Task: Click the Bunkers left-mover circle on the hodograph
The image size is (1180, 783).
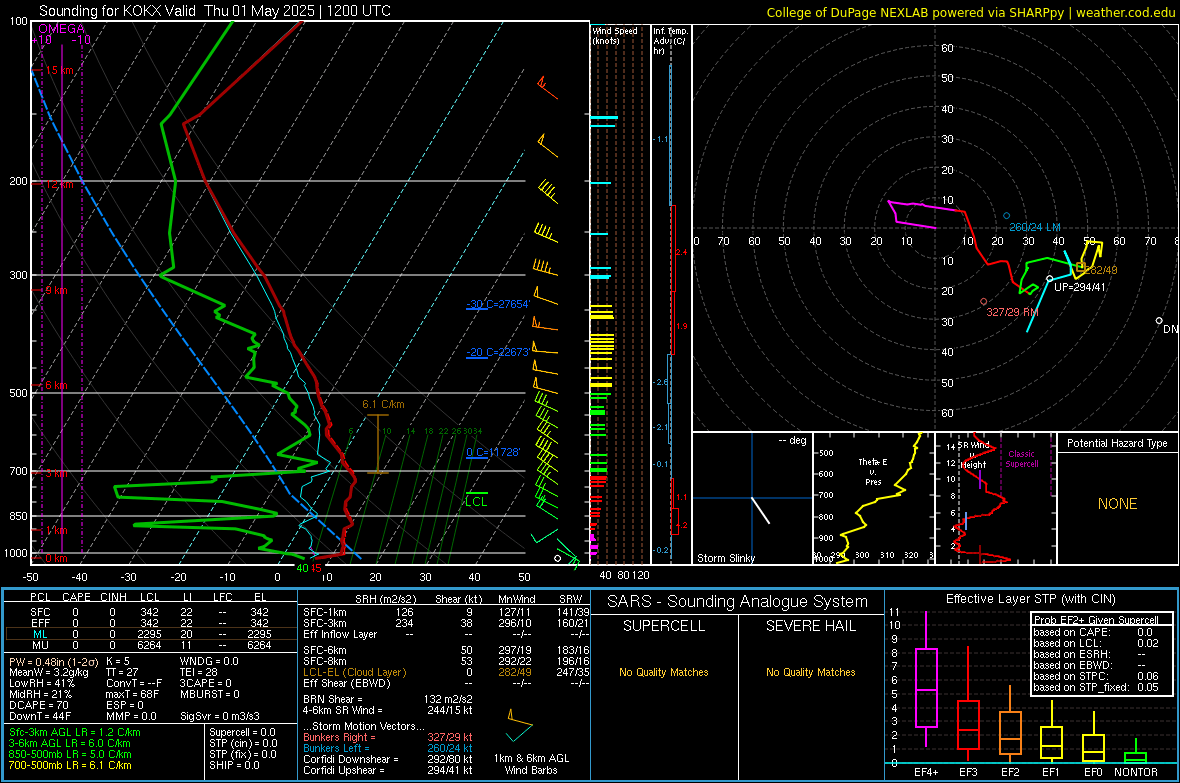Action: [x=1006, y=216]
